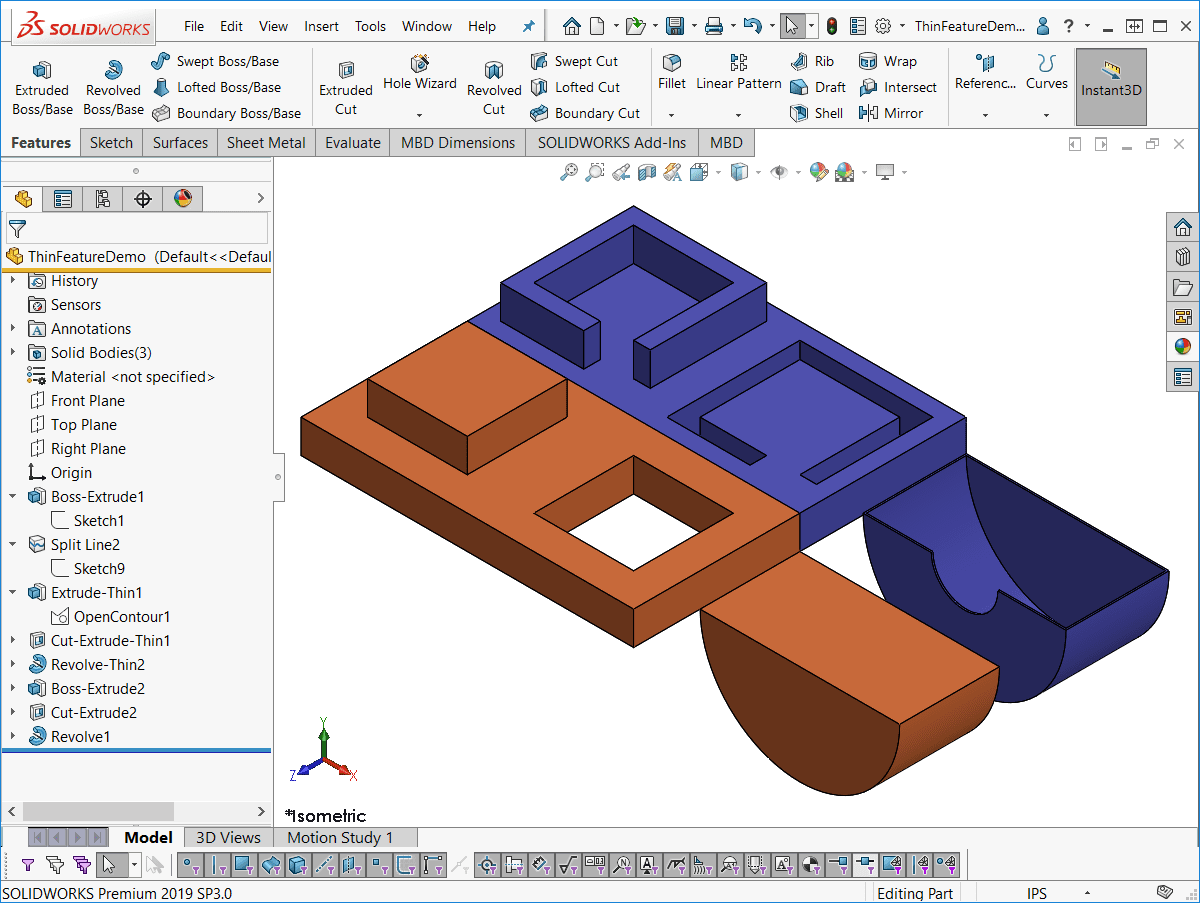
Task: Save the document with the Save icon
Action: 676,26
